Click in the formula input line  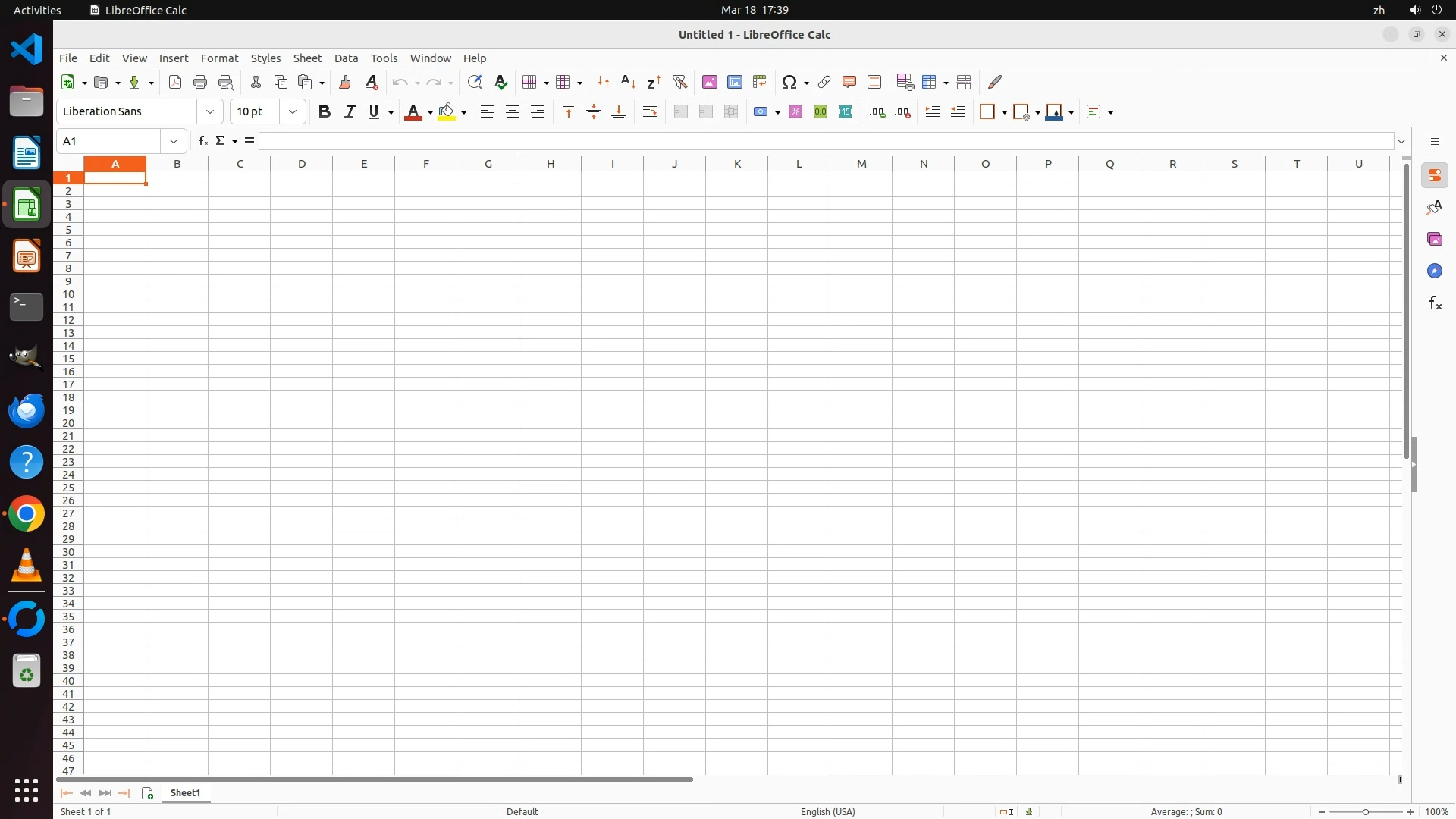click(825, 141)
